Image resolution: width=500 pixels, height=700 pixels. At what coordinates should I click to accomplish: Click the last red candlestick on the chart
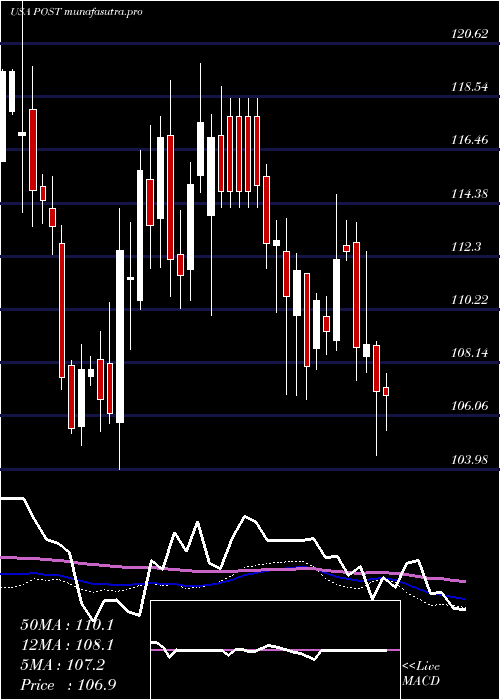coord(386,391)
